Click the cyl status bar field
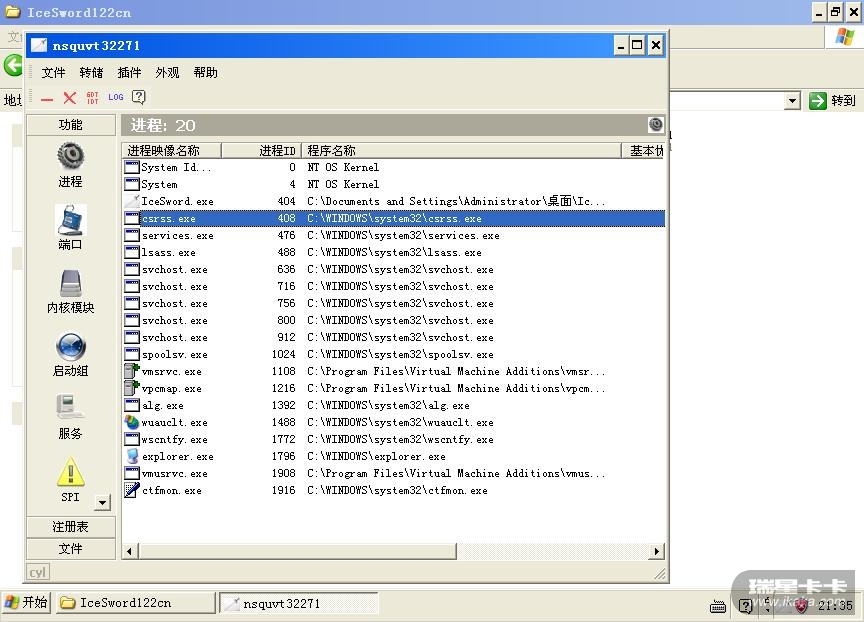 click(38, 572)
